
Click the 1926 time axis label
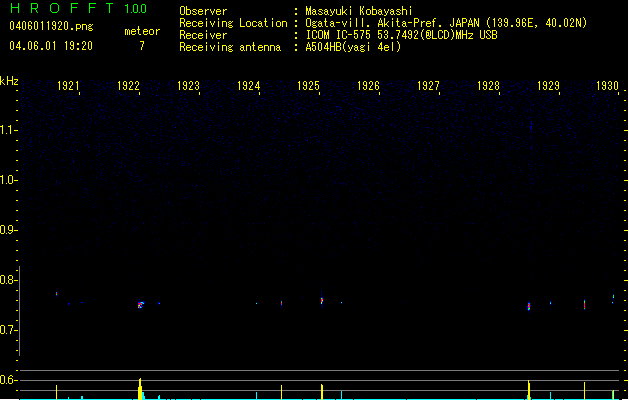tap(369, 86)
